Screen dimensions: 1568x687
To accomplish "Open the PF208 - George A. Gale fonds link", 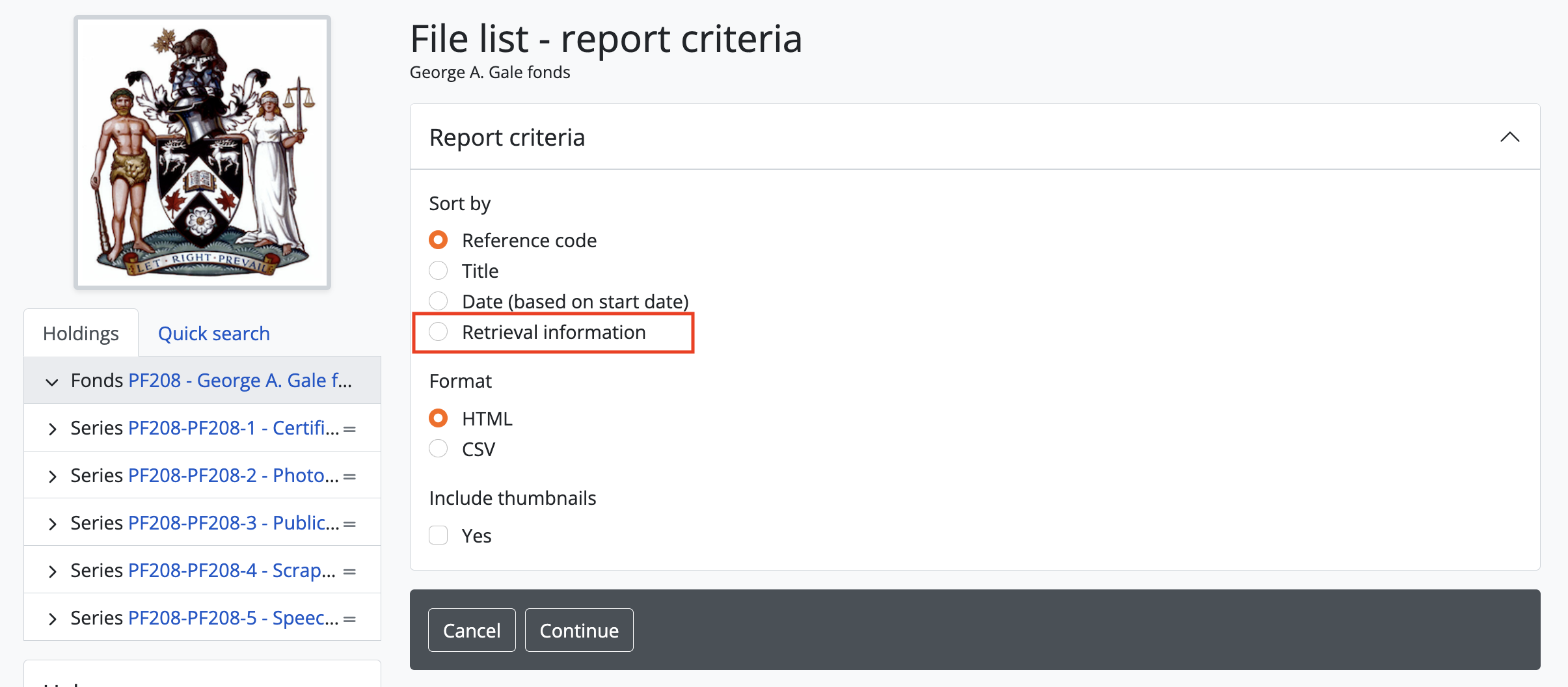I will pos(240,381).
